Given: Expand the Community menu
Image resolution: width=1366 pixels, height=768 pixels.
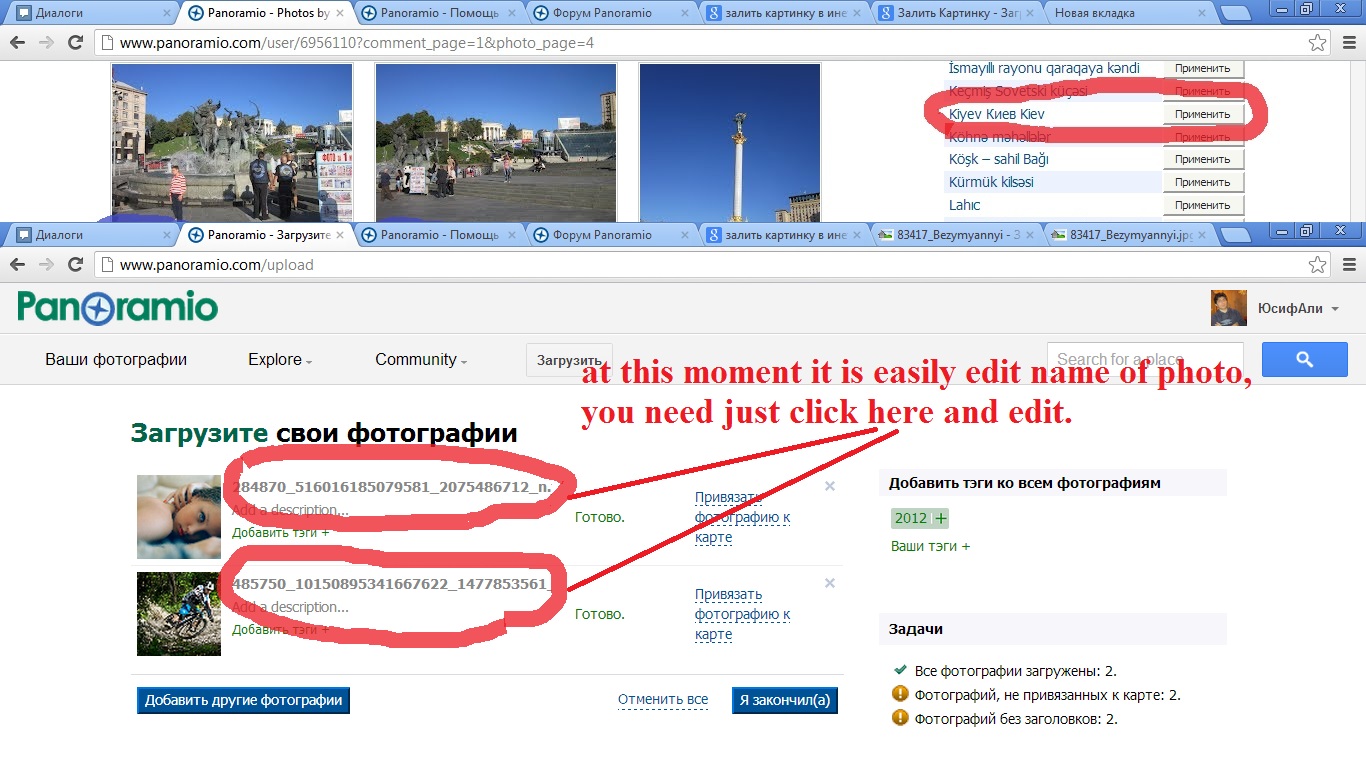Looking at the screenshot, I should click(x=421, y=360).
